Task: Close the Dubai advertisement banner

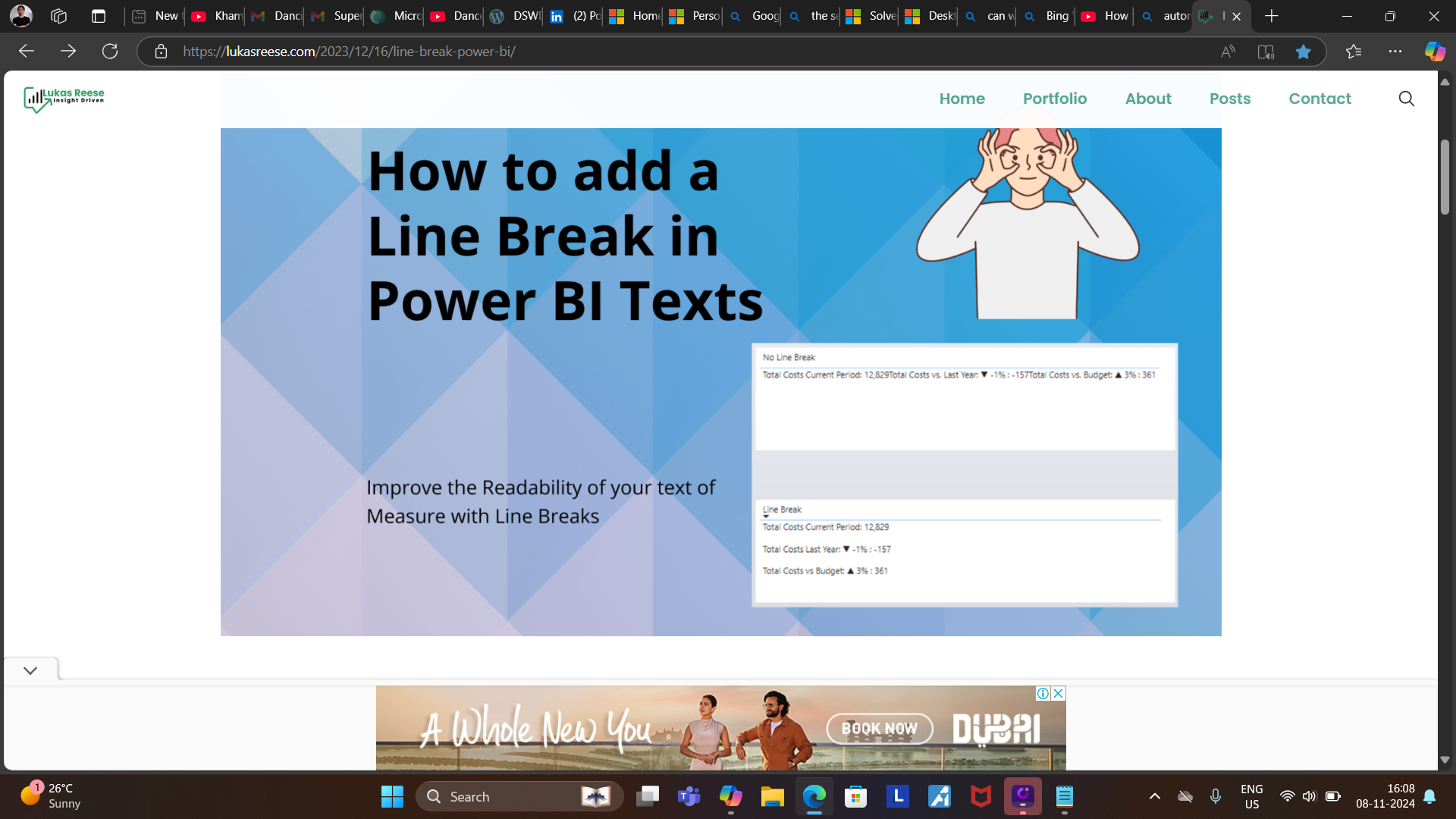Action: (1058, 693)
